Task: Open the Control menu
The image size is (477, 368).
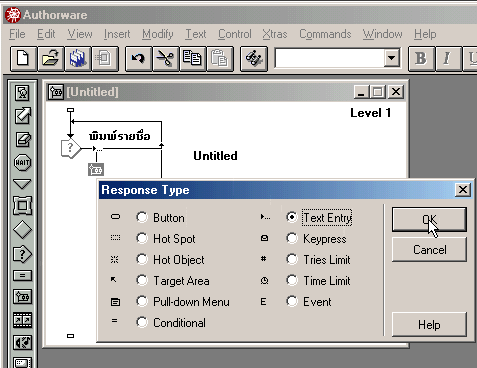Action: [x=235, y=34]
